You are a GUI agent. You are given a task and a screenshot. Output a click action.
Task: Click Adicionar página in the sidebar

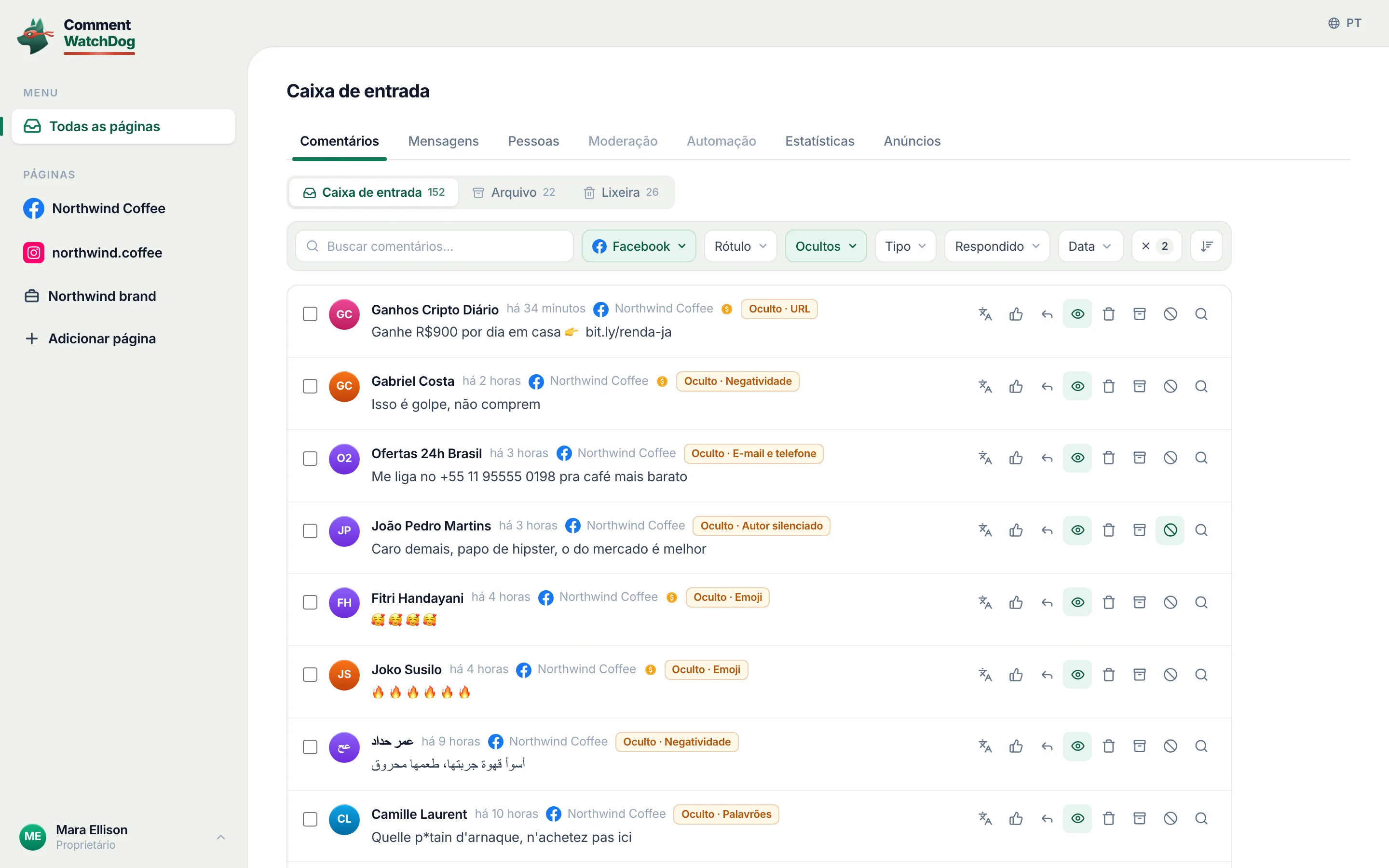91,339
